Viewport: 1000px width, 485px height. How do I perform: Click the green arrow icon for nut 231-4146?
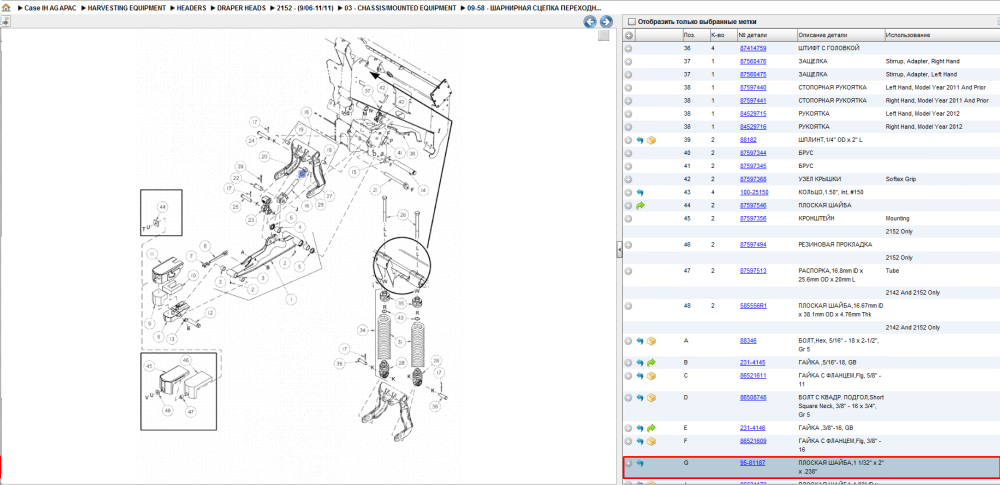coord(651,428)
